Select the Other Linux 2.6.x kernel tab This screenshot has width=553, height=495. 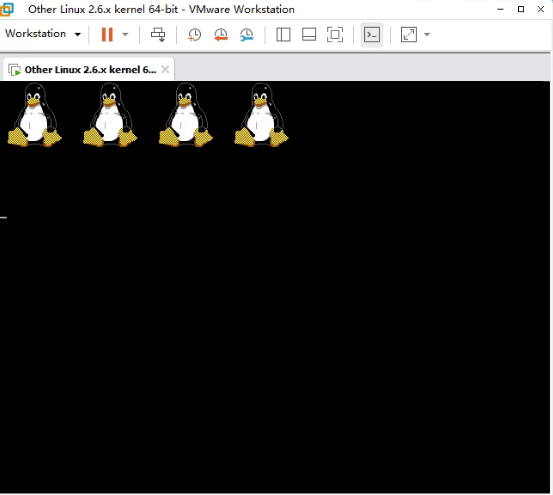[x=88, y=70]
